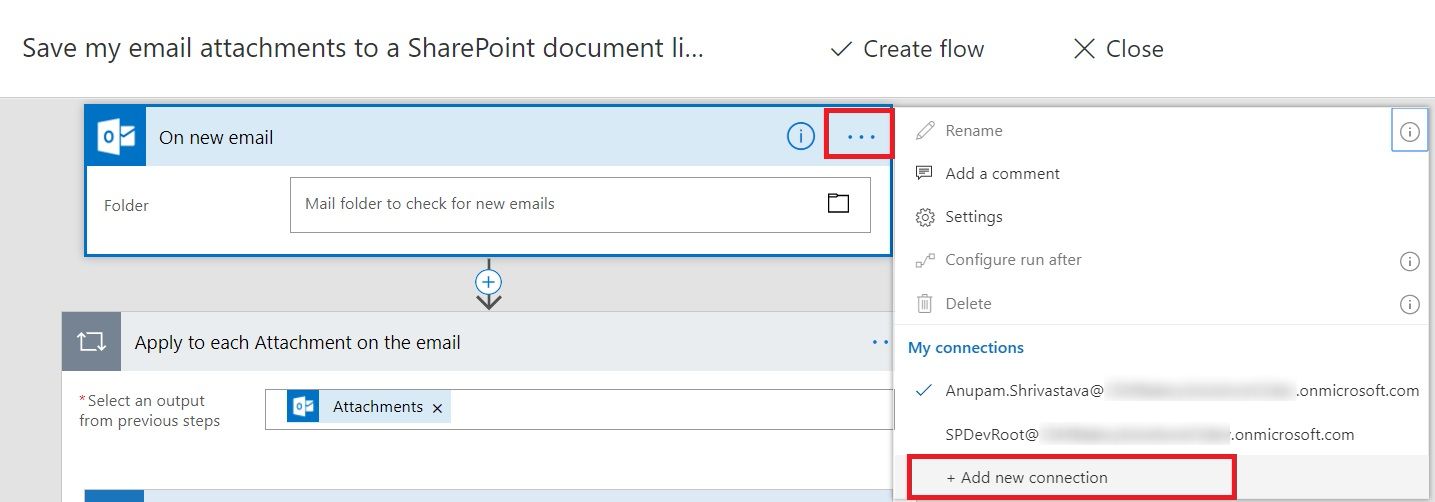The height and width of the screenshot is (502, 1435).
Task: Click the My connections heading
Action: click(966, 348)
